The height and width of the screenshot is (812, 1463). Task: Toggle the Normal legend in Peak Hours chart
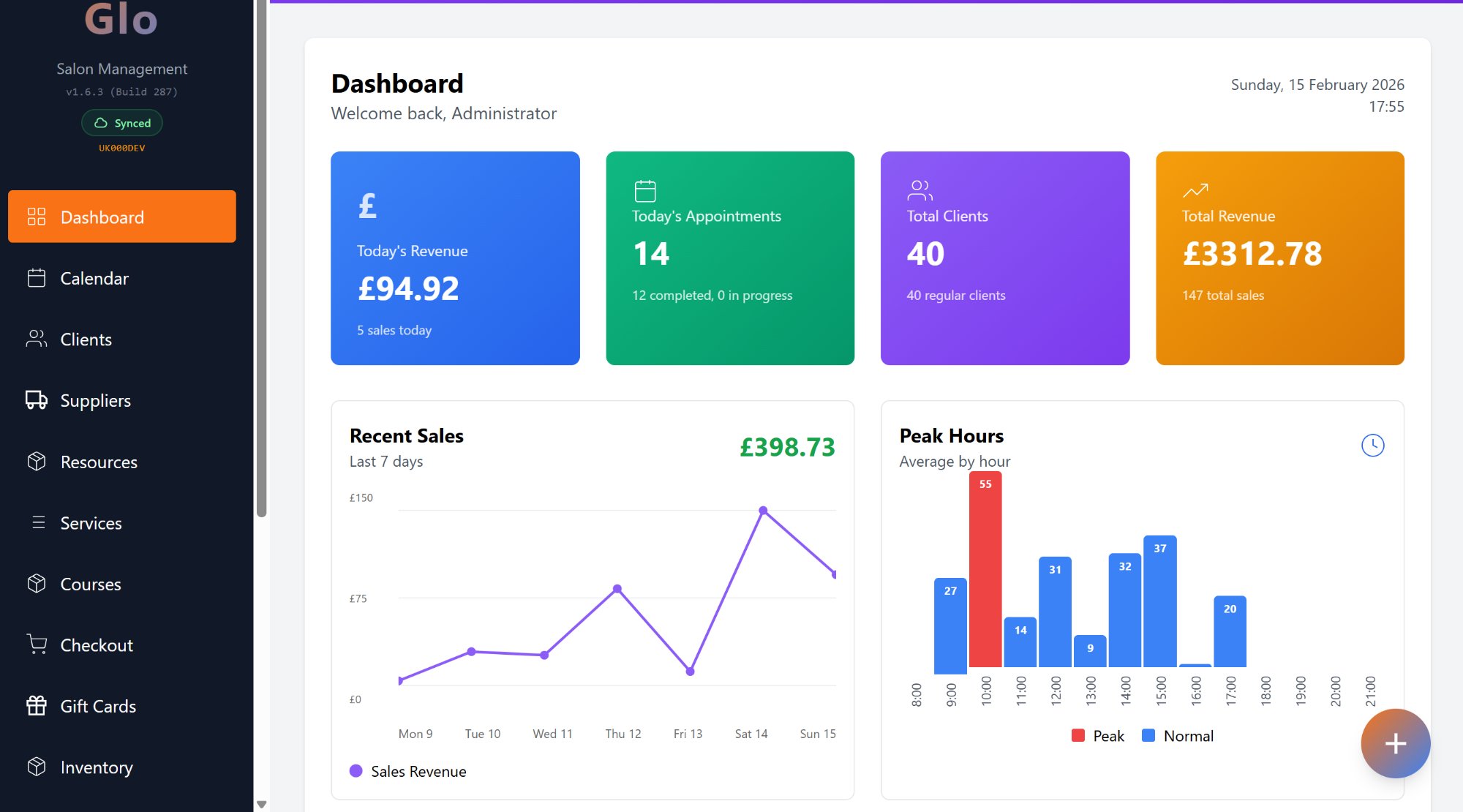[x=1177, y=735]
